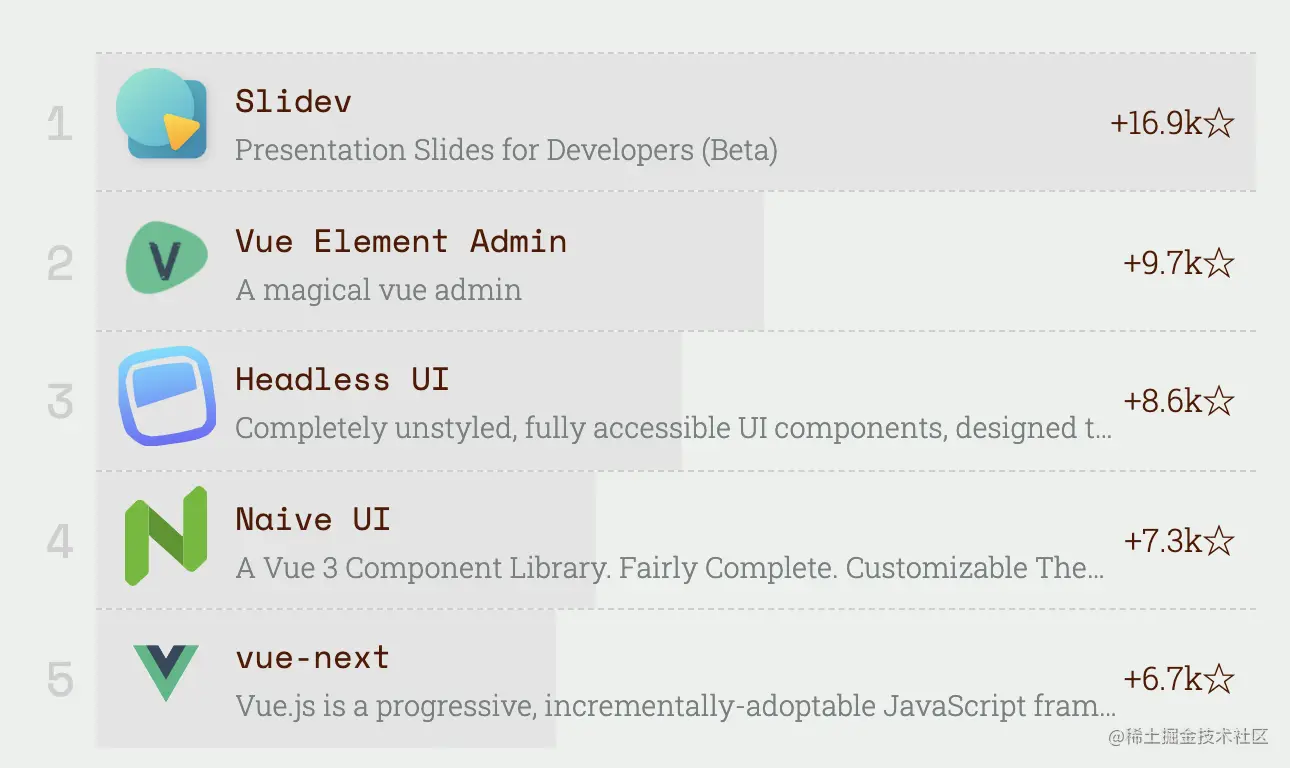Click the green Naive UI logo
Image resolution: width=1290 pixels, height=768 pixels.
tap(166, 535)
